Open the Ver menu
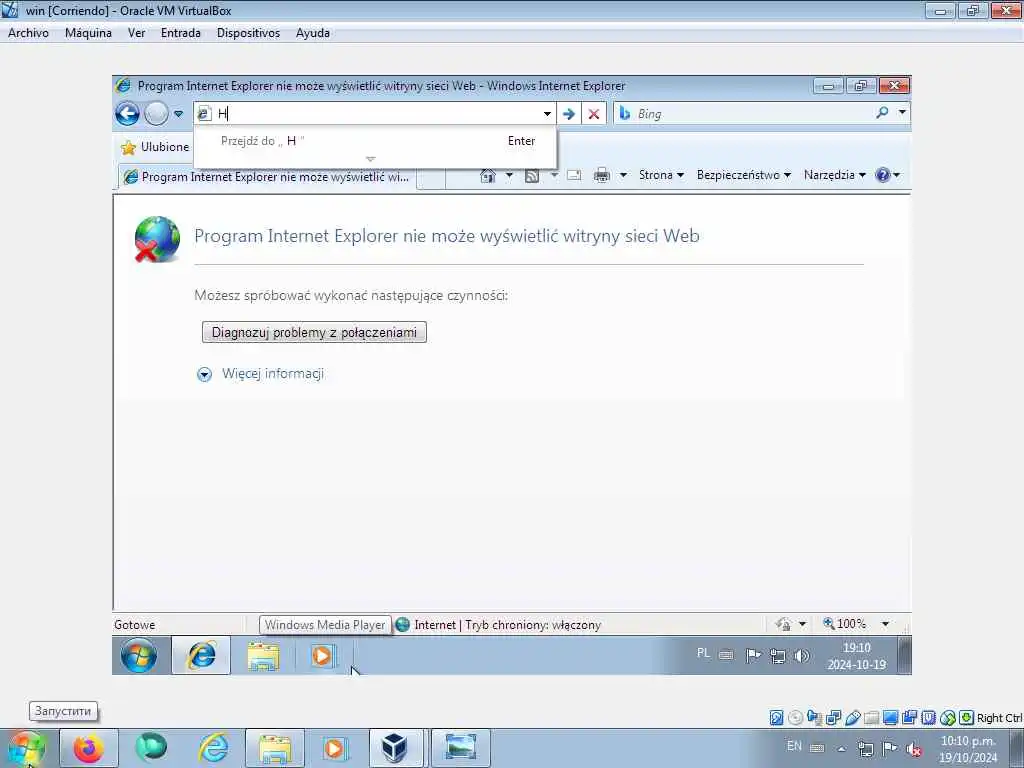Viewport: 1024px width, 768px height. 136,33
